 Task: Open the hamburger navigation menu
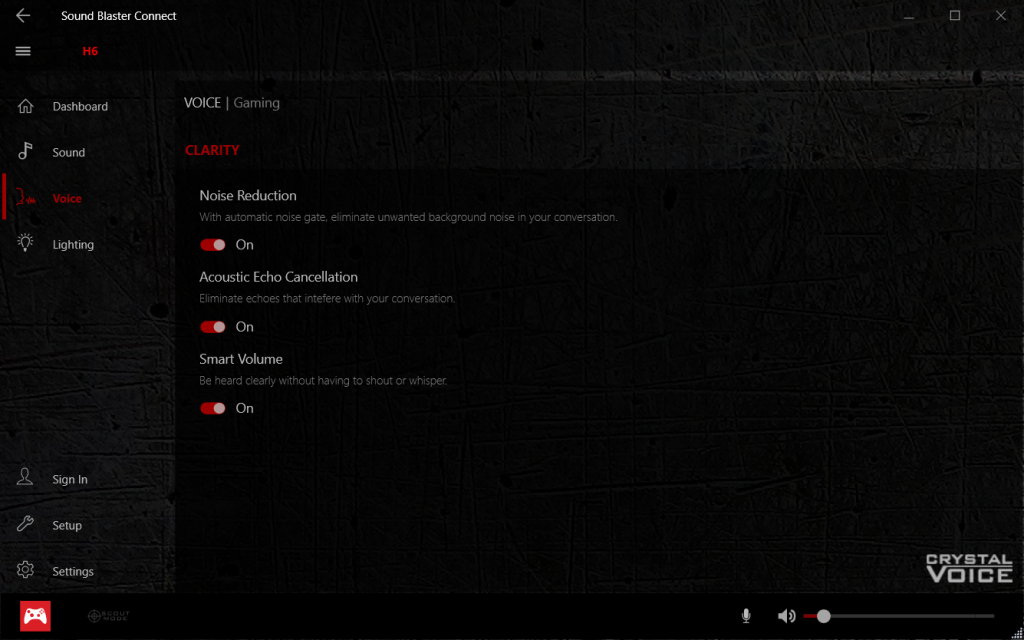[x=23, y=51]
